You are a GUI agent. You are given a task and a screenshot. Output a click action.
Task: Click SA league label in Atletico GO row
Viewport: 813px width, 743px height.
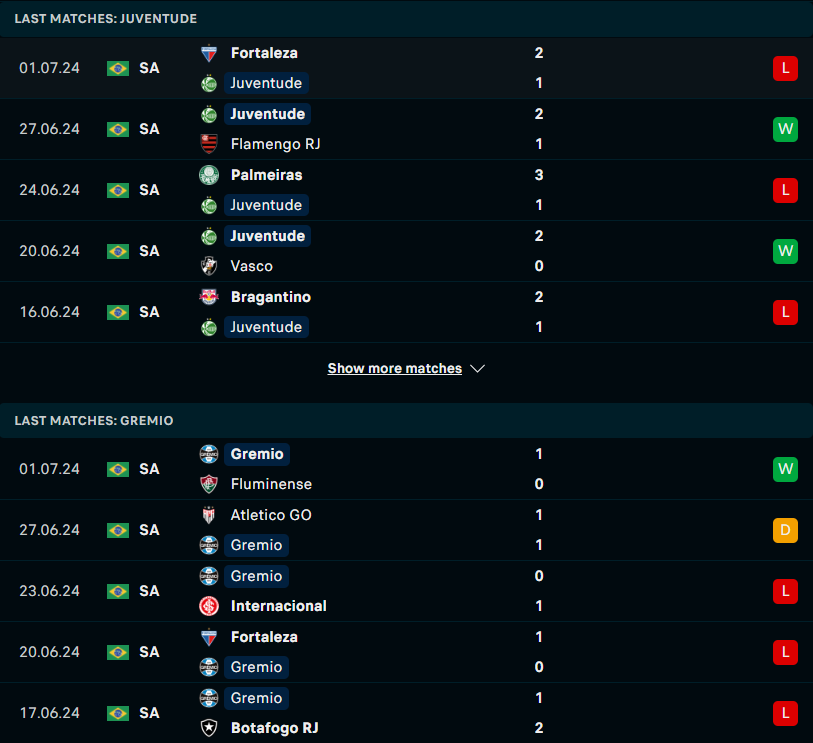pos(149,530)
